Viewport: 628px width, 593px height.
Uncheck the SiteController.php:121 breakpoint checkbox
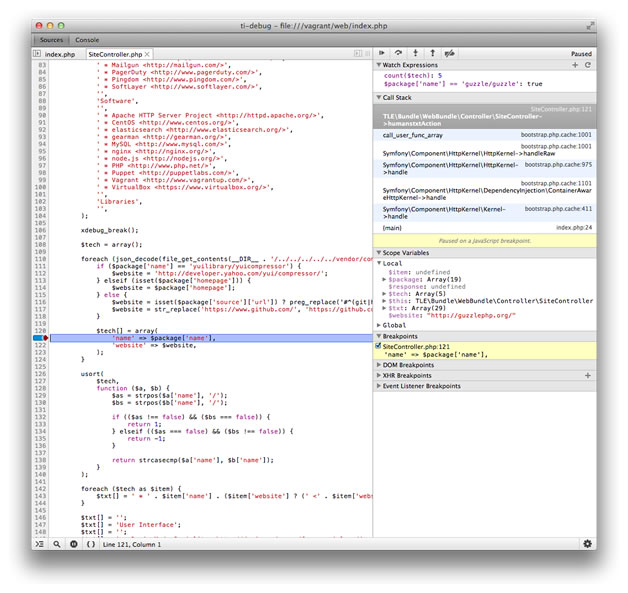378,346
